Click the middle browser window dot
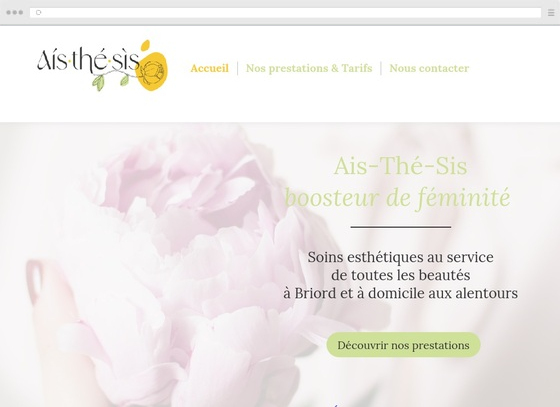 (x=15, y=12)
